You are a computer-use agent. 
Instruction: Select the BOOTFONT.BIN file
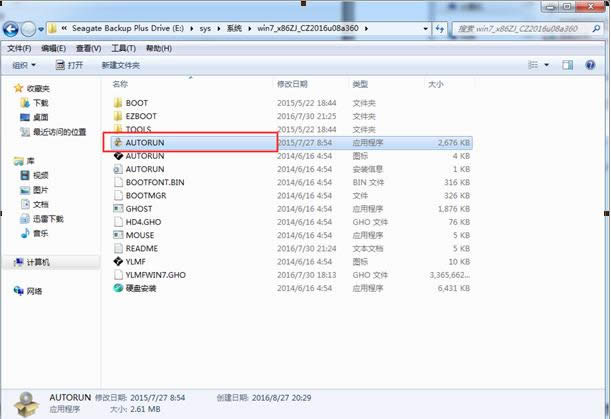155,182
